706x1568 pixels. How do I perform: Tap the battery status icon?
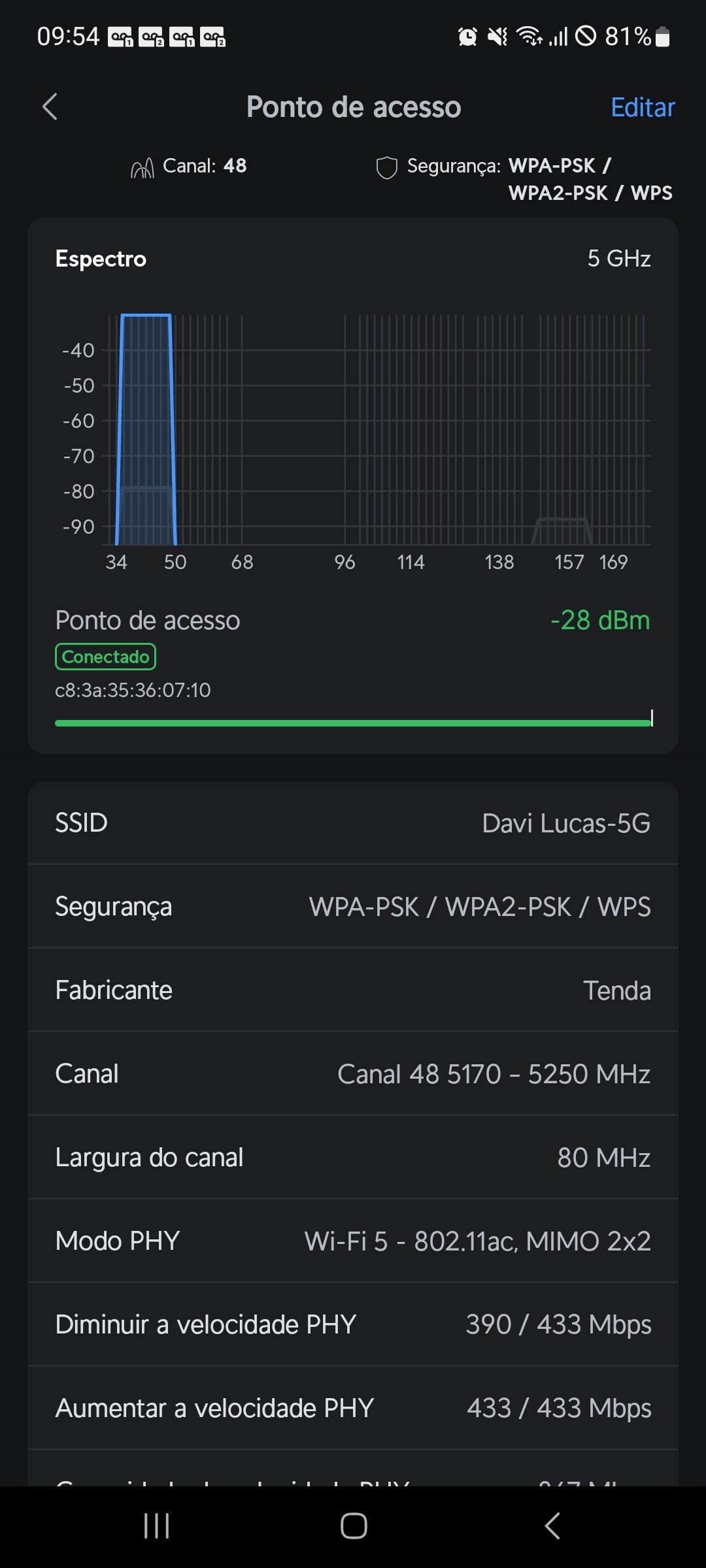[x=662, y=37]
